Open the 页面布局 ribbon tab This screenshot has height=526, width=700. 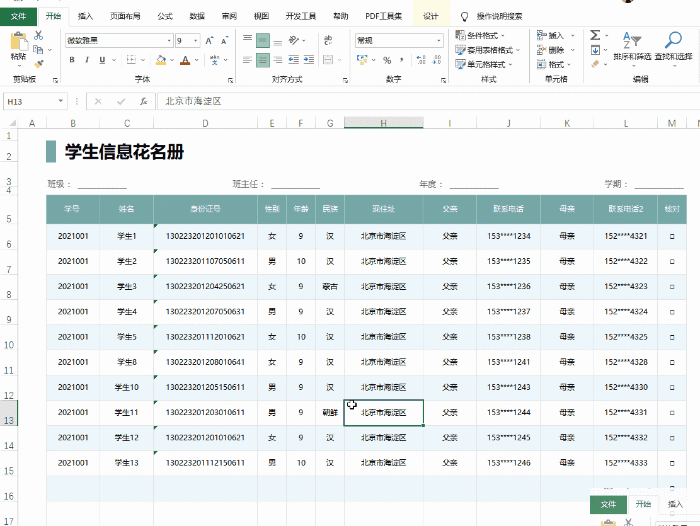pyautogui.click(x=125, y=17)
